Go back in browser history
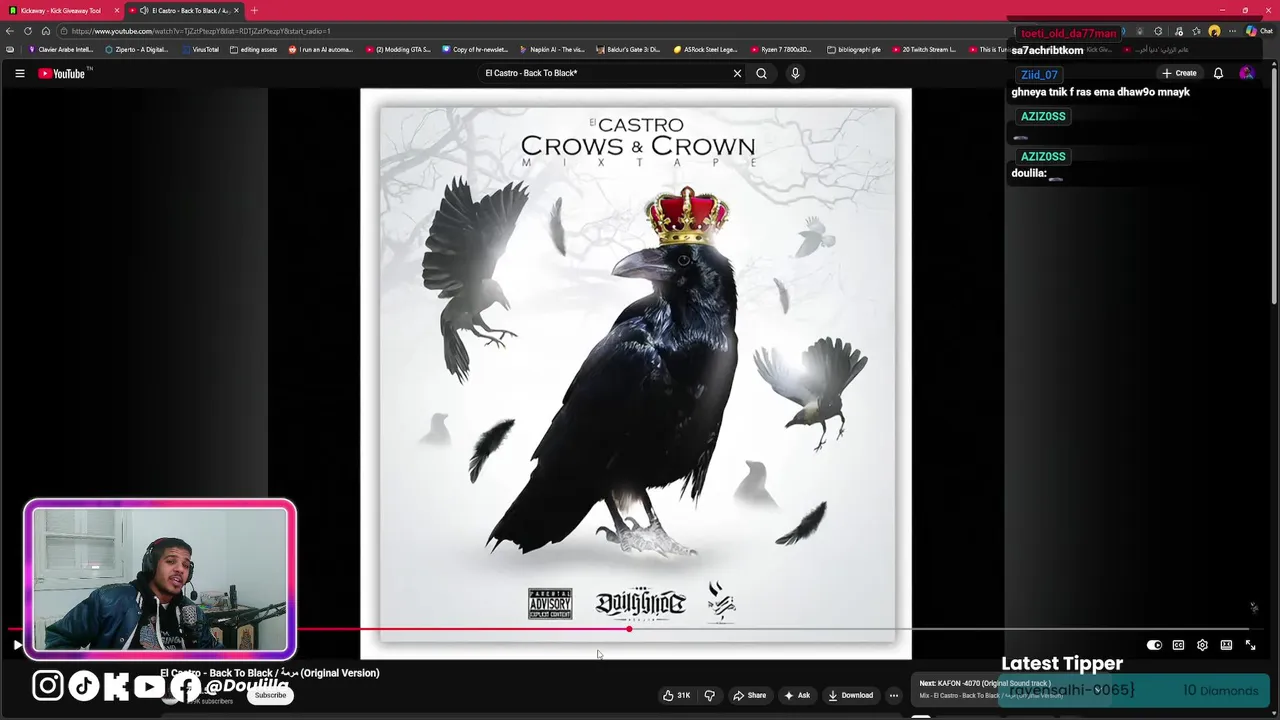Viewport: 1280px width, 720px height. tap(10, 31)
